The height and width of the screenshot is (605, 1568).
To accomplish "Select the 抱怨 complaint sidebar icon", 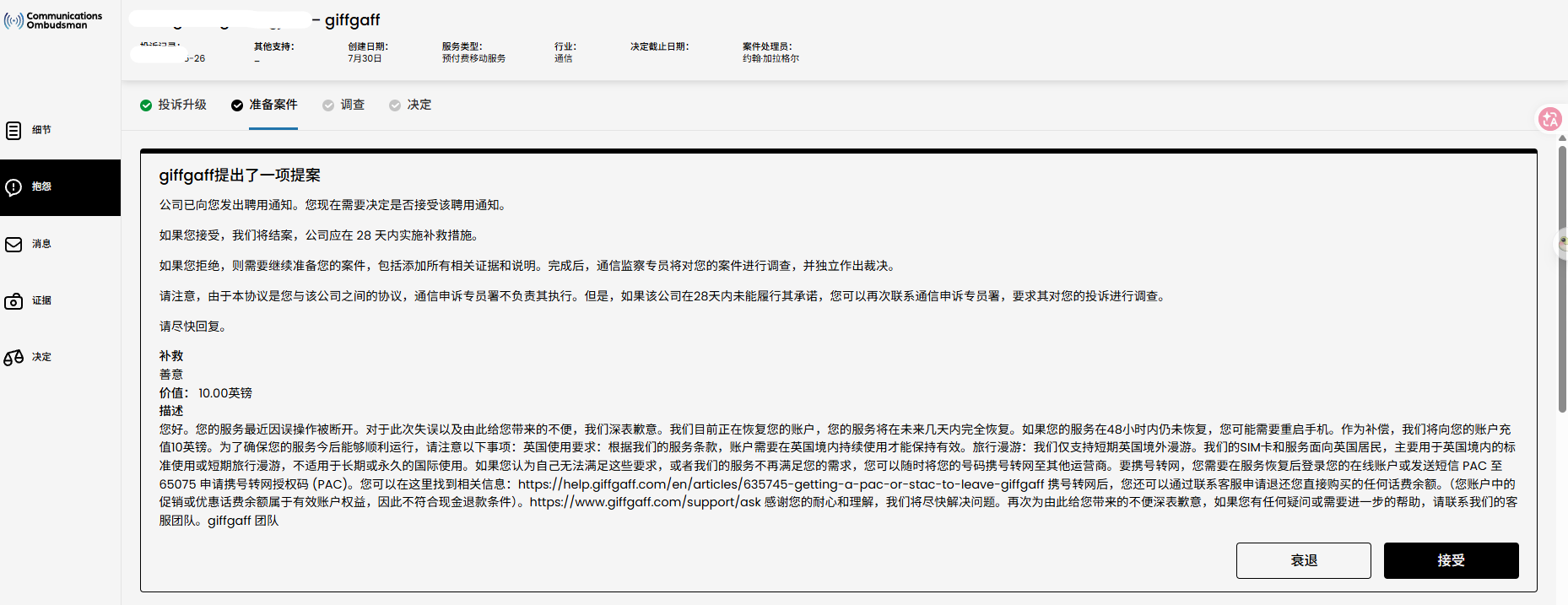I will (x=14, y=187).
